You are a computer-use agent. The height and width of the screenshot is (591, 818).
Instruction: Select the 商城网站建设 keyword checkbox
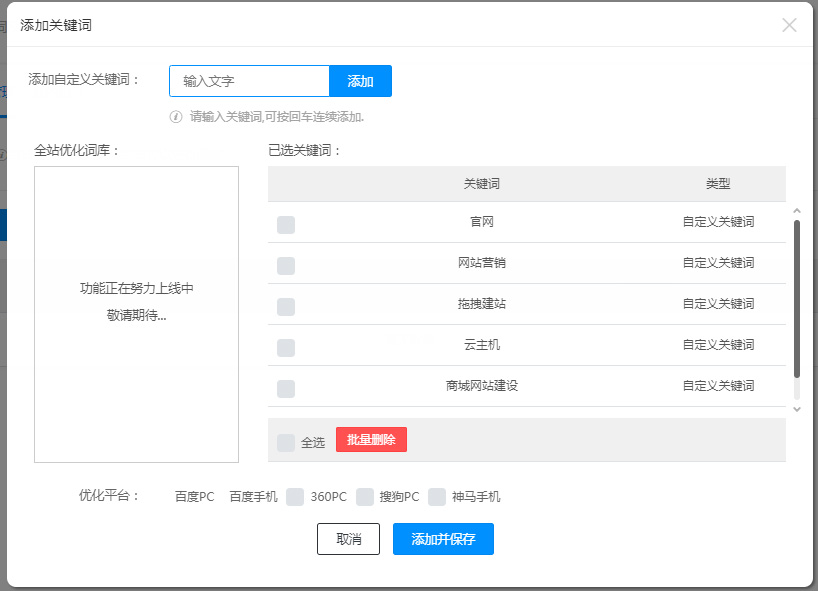pos(286,388)
